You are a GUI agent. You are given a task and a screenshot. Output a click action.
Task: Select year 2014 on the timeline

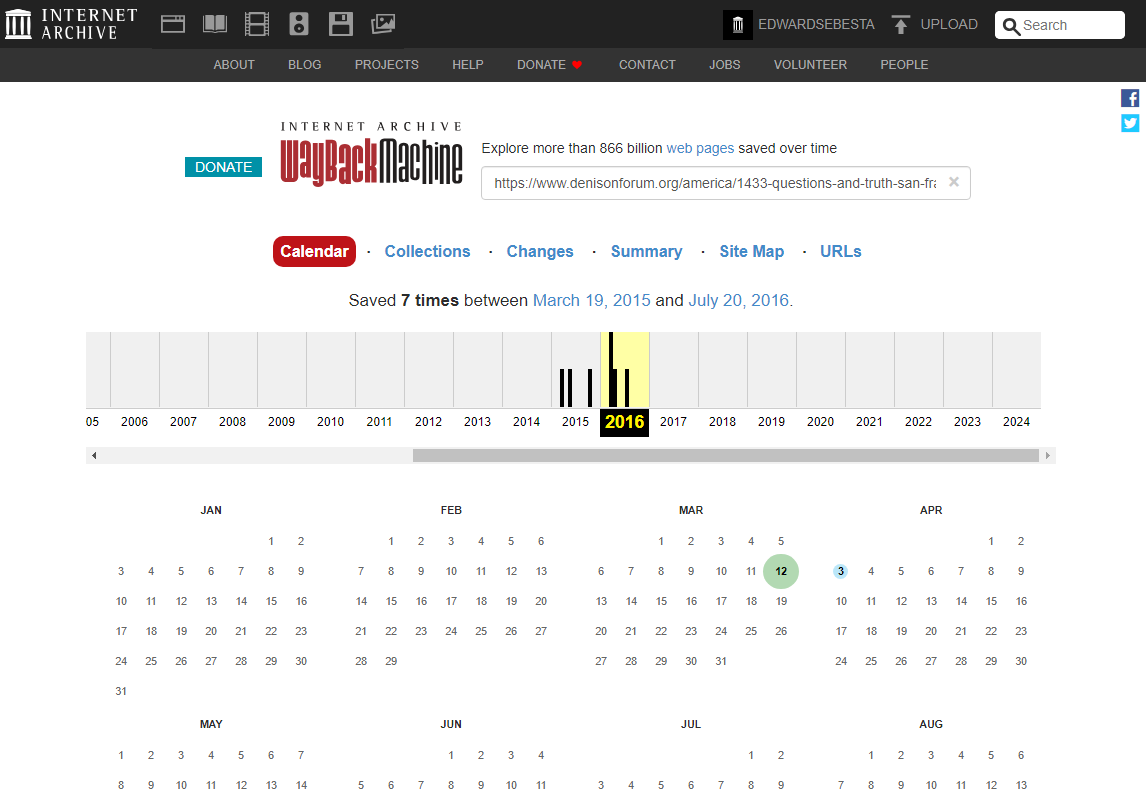tap(526, 422)
